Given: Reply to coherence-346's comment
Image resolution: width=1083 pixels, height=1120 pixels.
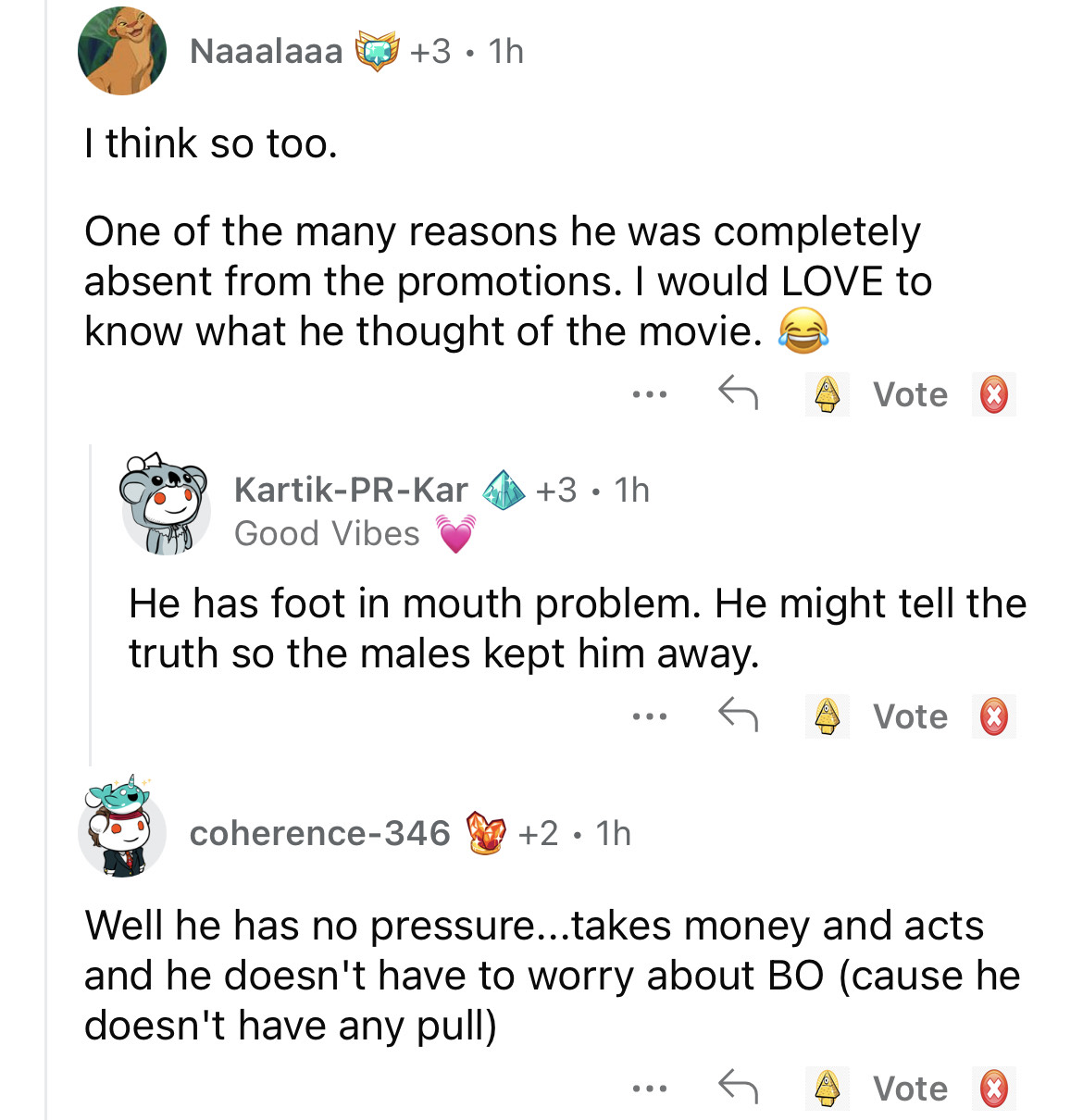Looking at the screenshot, I should pyautogui.click(x=738, y=1087).
